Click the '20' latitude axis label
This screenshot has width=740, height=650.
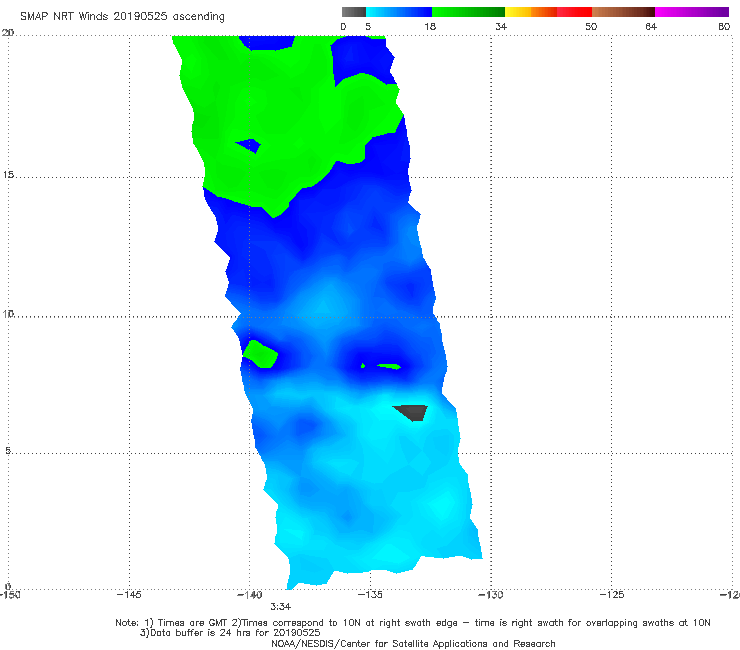coord(8,33)
